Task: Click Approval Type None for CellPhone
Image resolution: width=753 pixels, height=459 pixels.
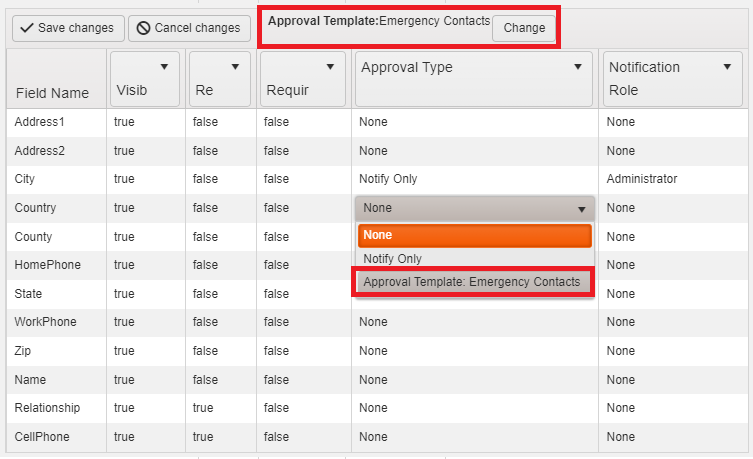Action: tap(373, 437)
